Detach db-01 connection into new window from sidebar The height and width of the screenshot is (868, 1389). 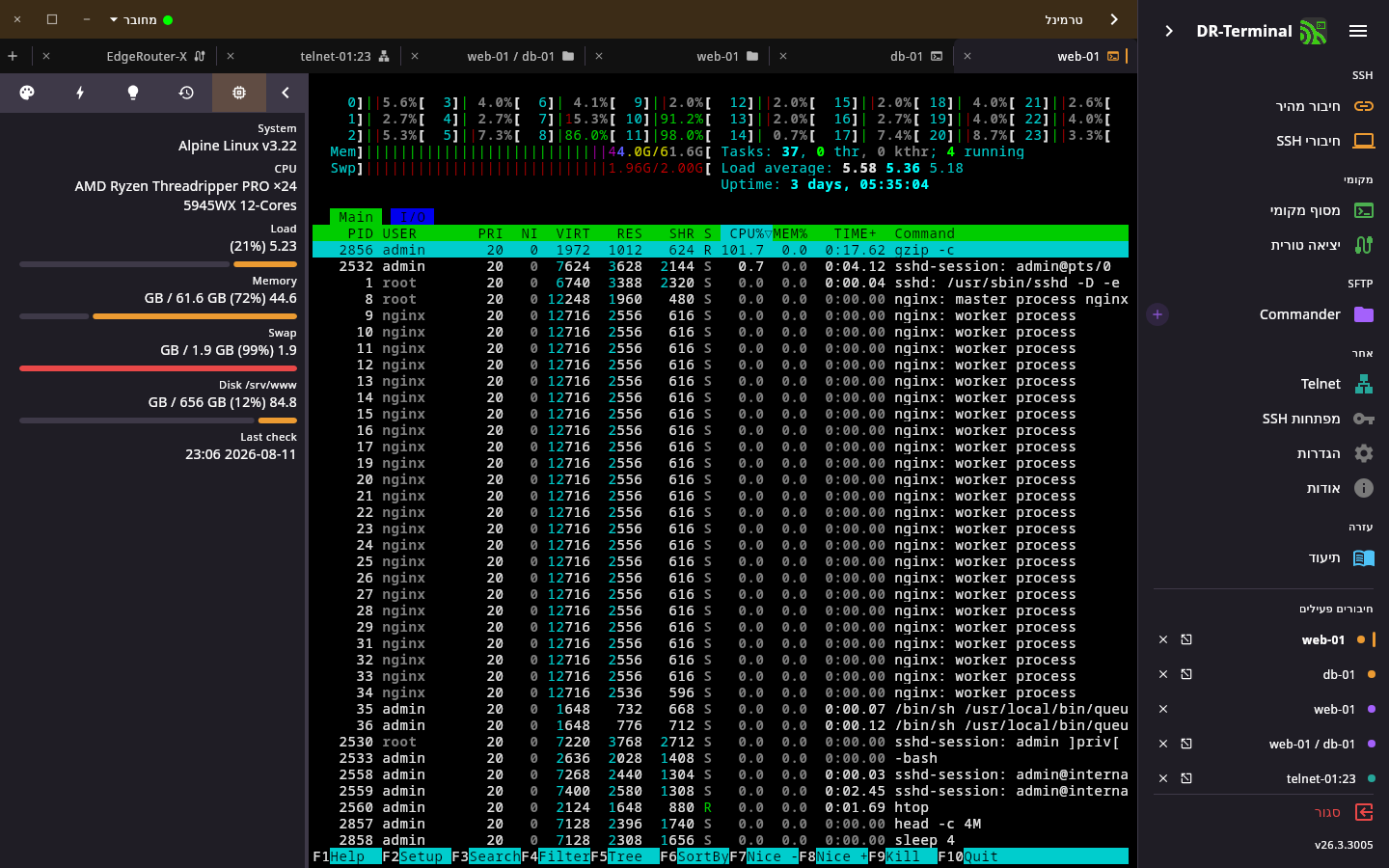[1186, 674]
